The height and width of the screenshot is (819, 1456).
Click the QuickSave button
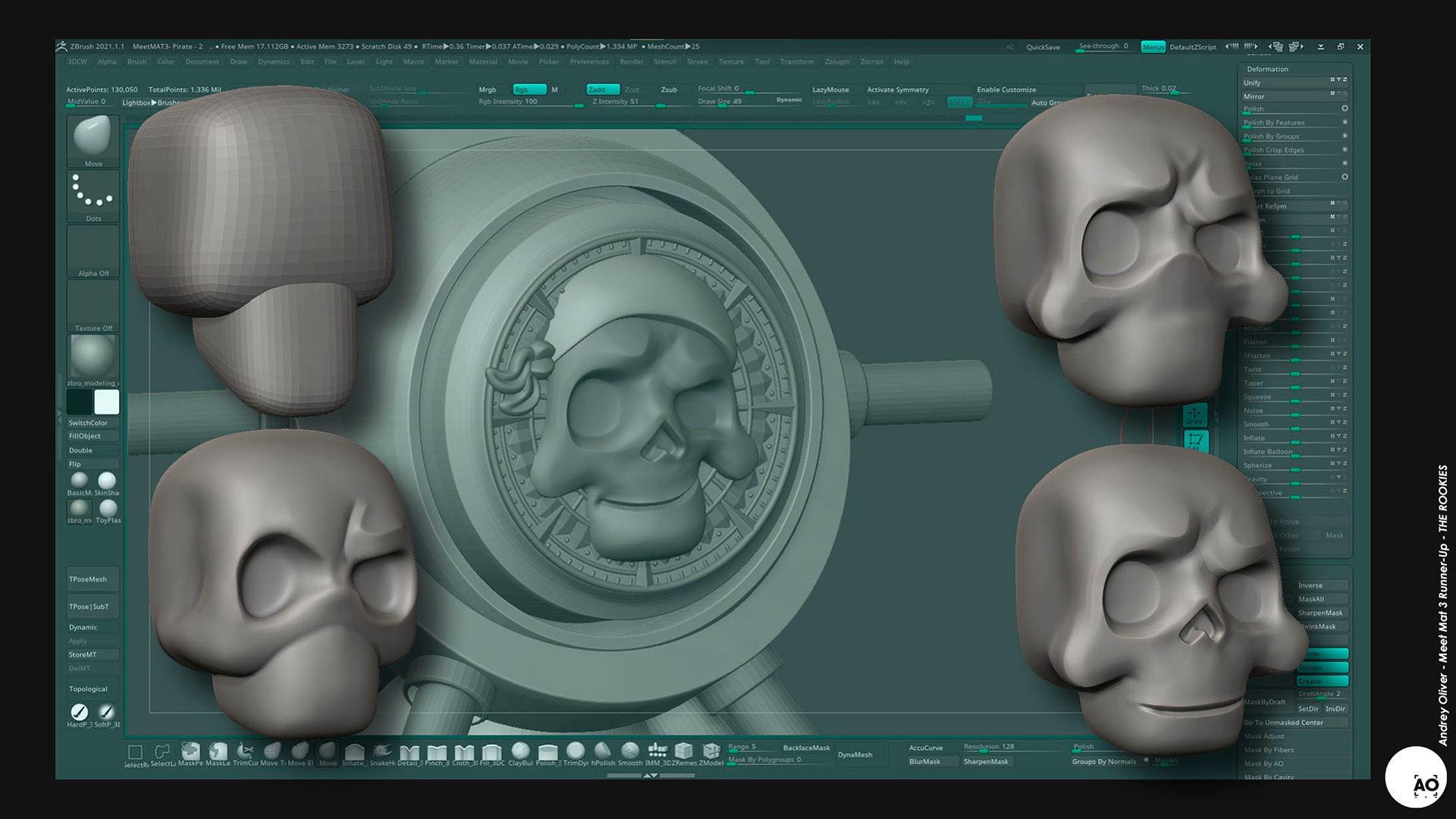(1043, 47)
